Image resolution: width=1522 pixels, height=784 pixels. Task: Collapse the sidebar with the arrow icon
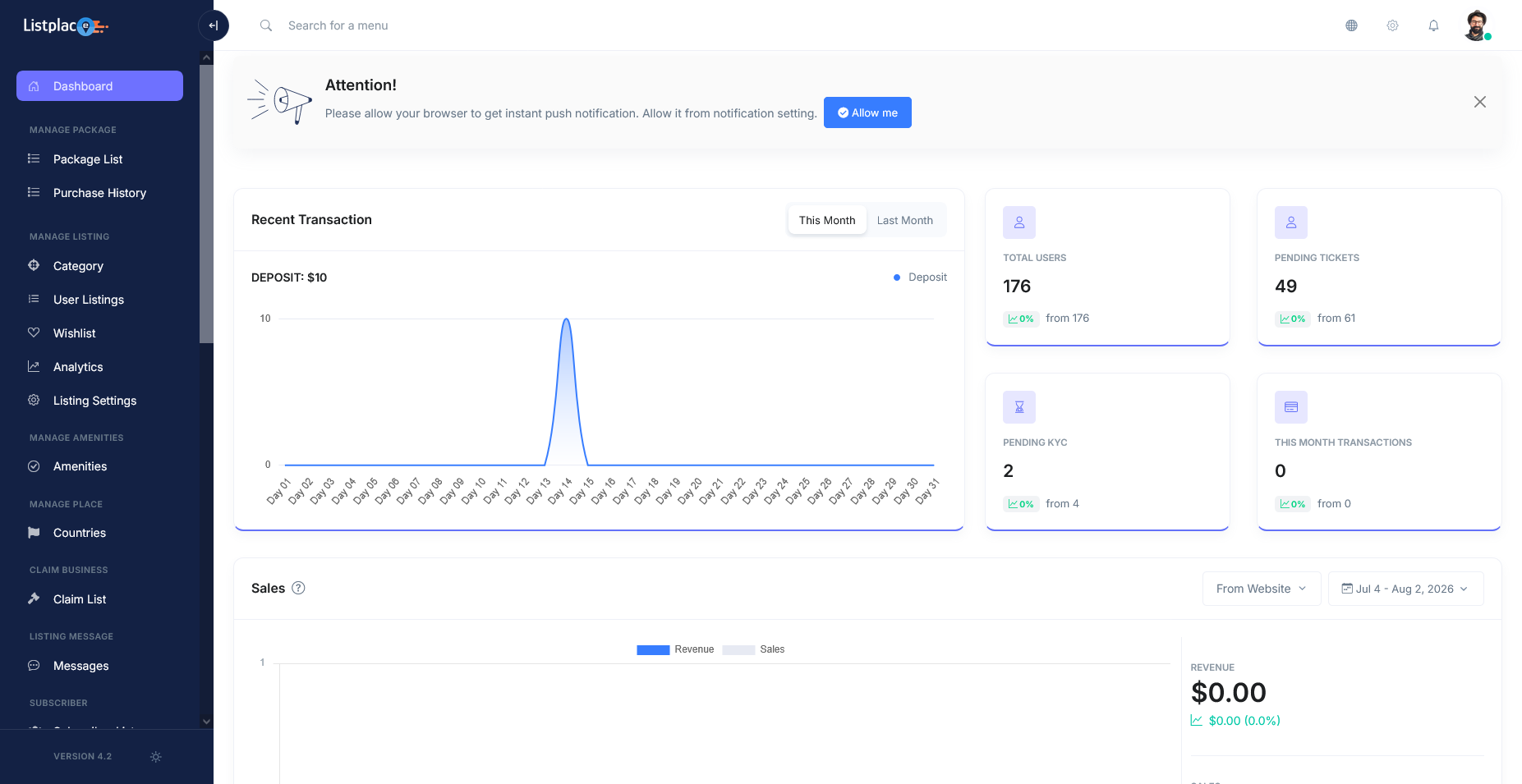(213, 25)
